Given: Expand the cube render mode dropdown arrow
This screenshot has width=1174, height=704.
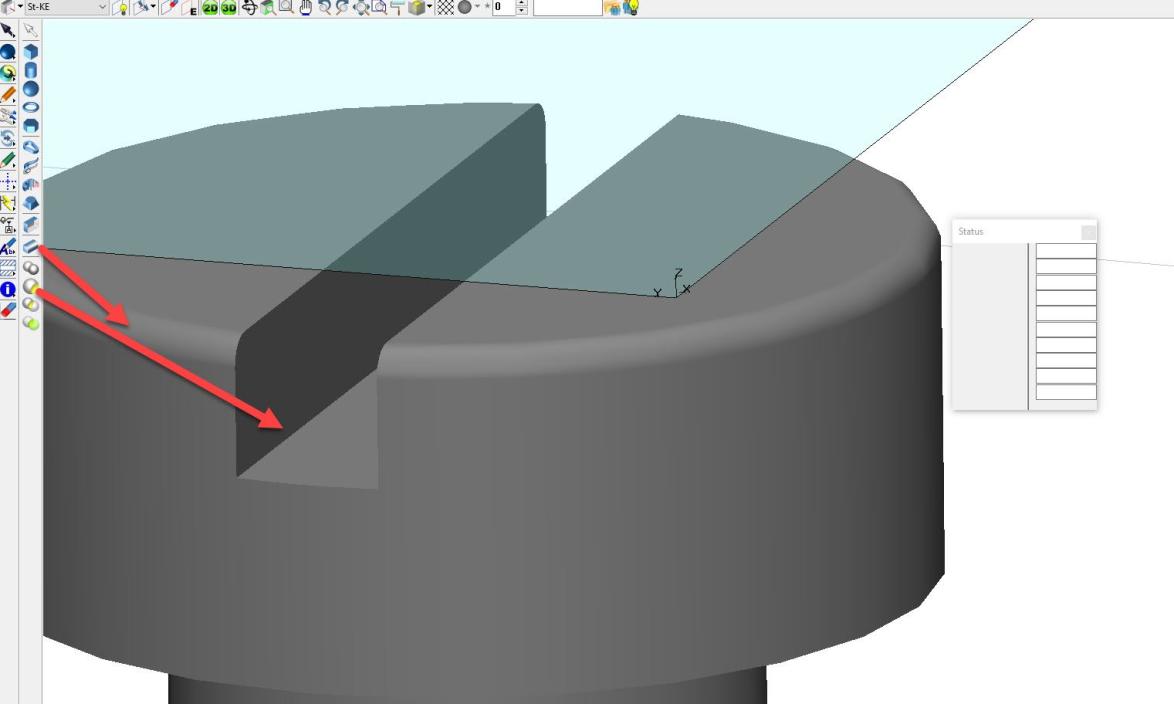Looking at the screenshot, I should pyautogui.click(x=430, y=7).
